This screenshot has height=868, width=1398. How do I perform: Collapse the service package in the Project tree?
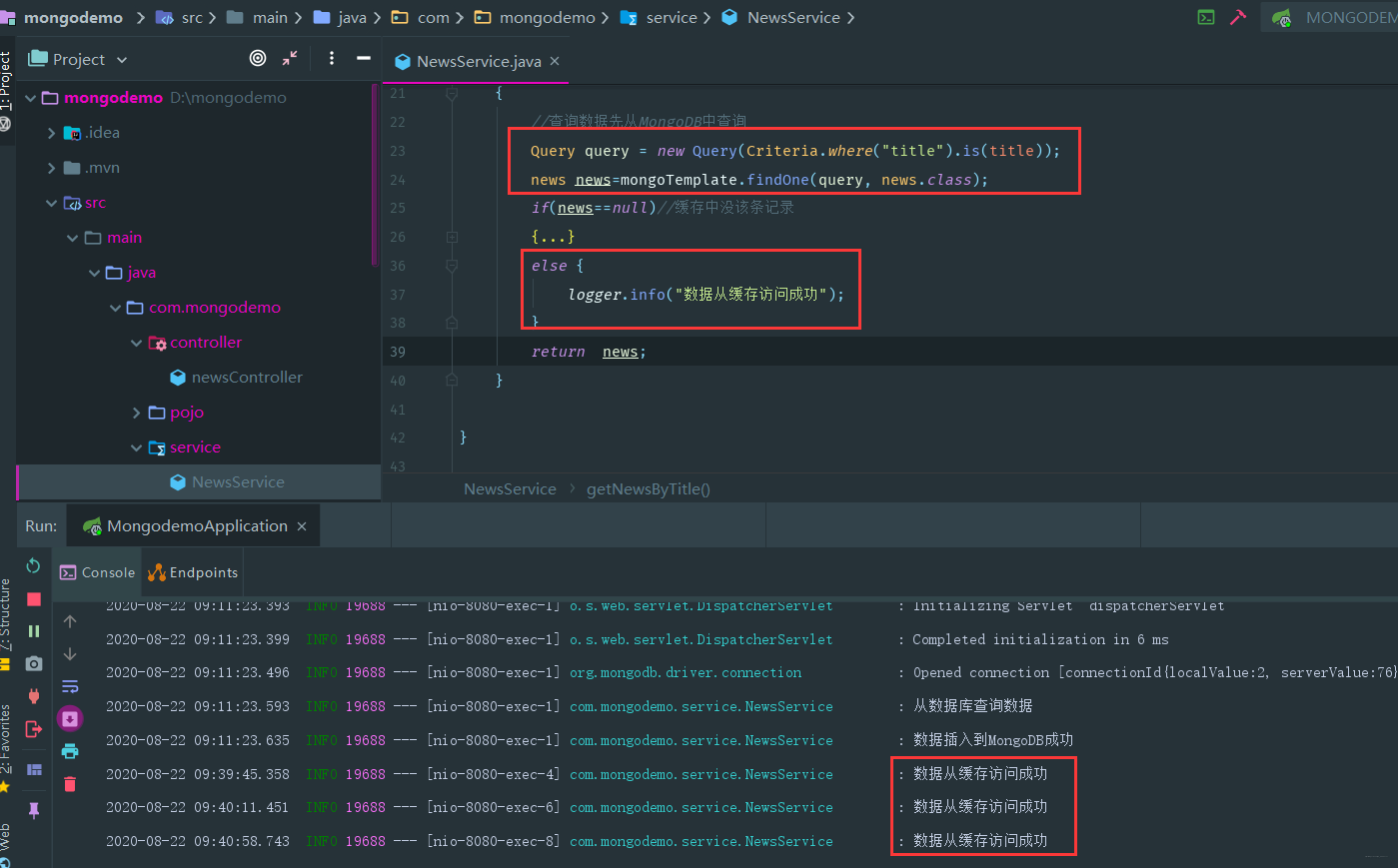tap(137, 447)
